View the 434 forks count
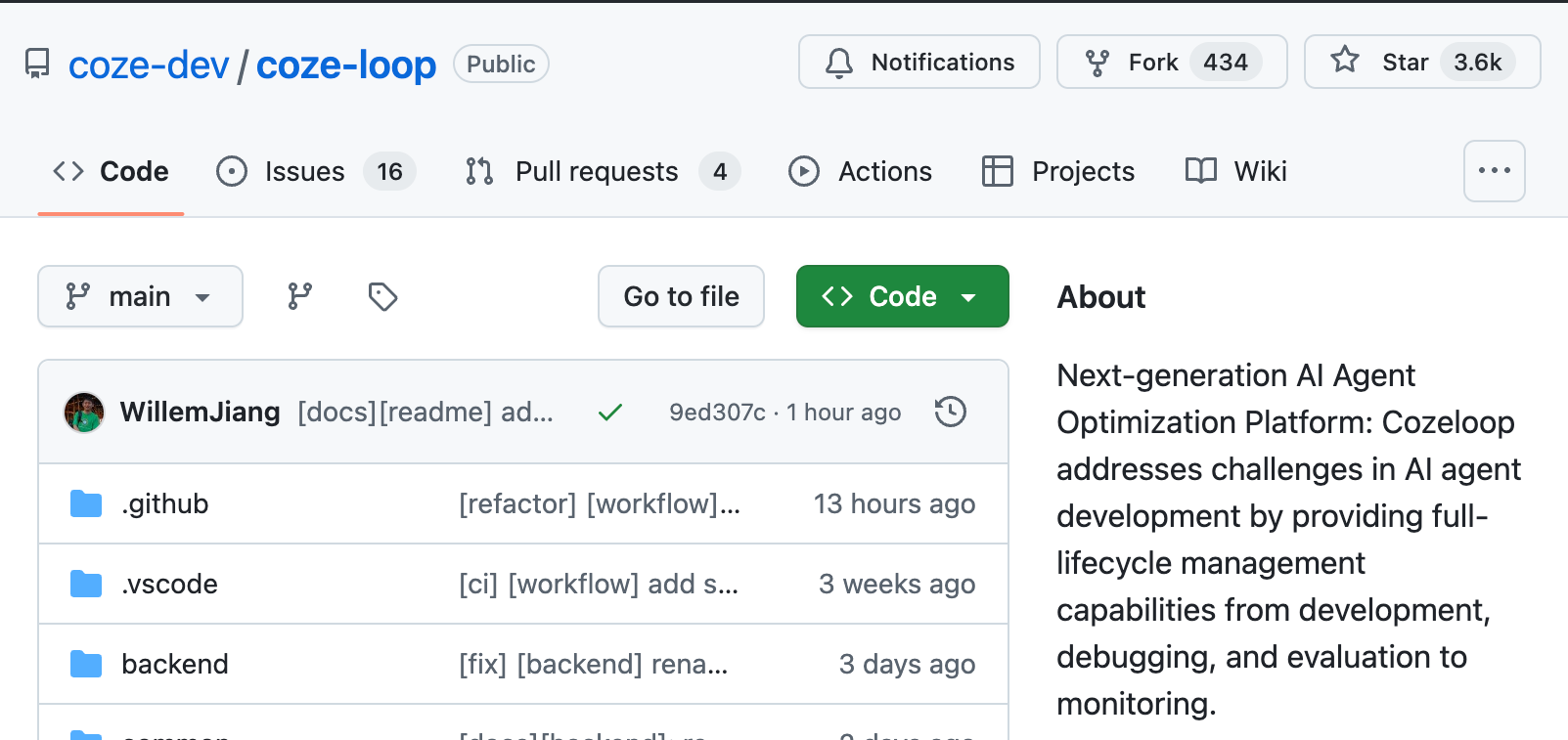 coord(1226,62)
